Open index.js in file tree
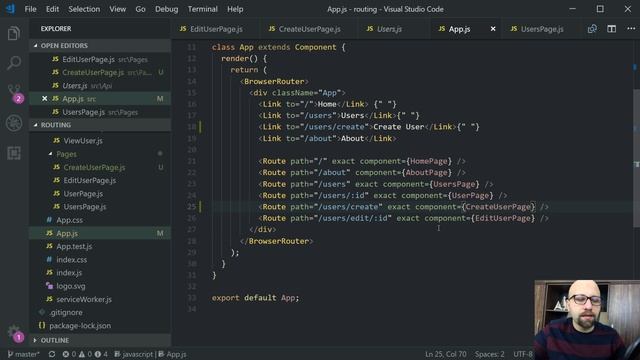 click(x=100, y=273)
